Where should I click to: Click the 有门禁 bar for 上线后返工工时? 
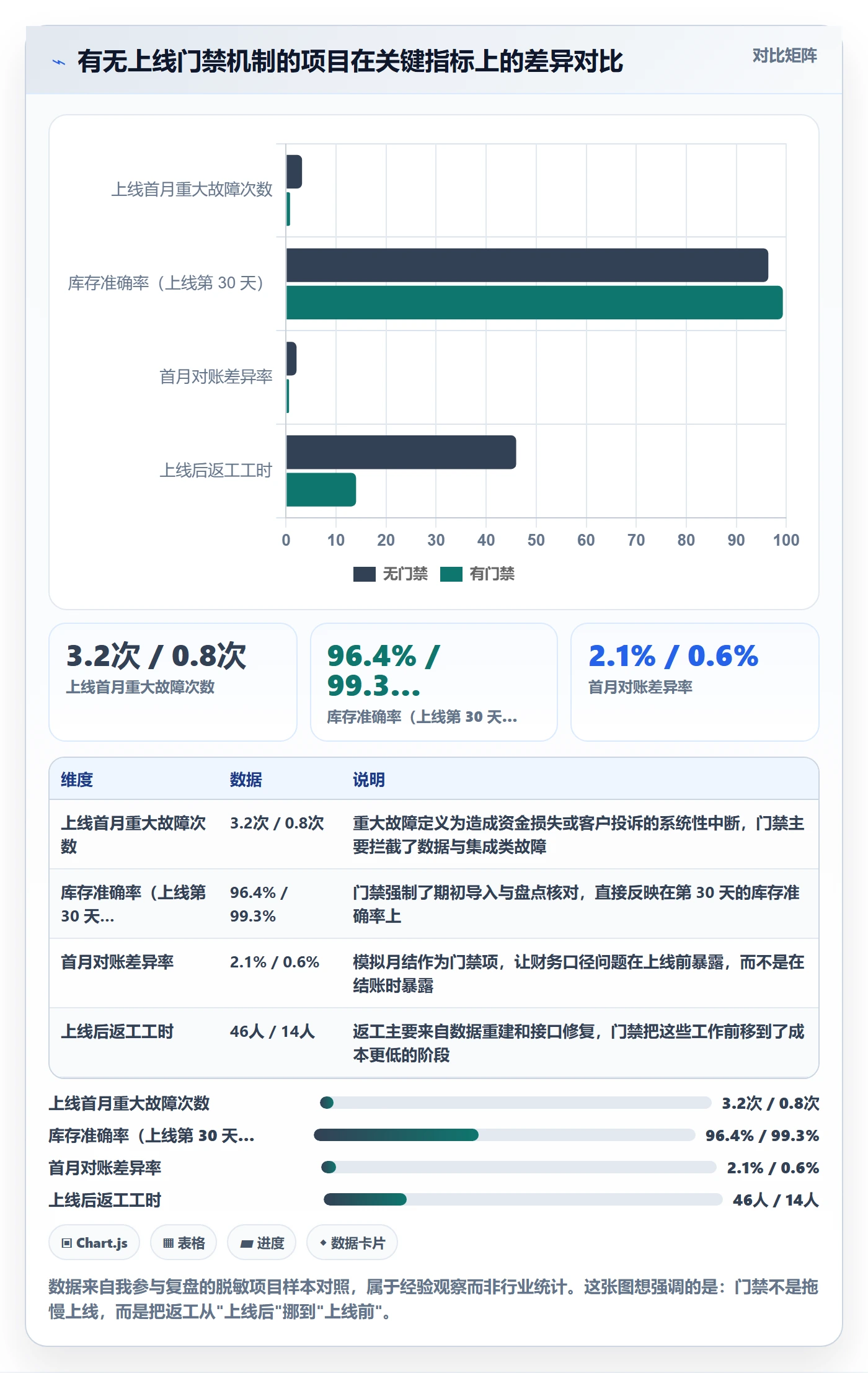(x=321, y=490)
